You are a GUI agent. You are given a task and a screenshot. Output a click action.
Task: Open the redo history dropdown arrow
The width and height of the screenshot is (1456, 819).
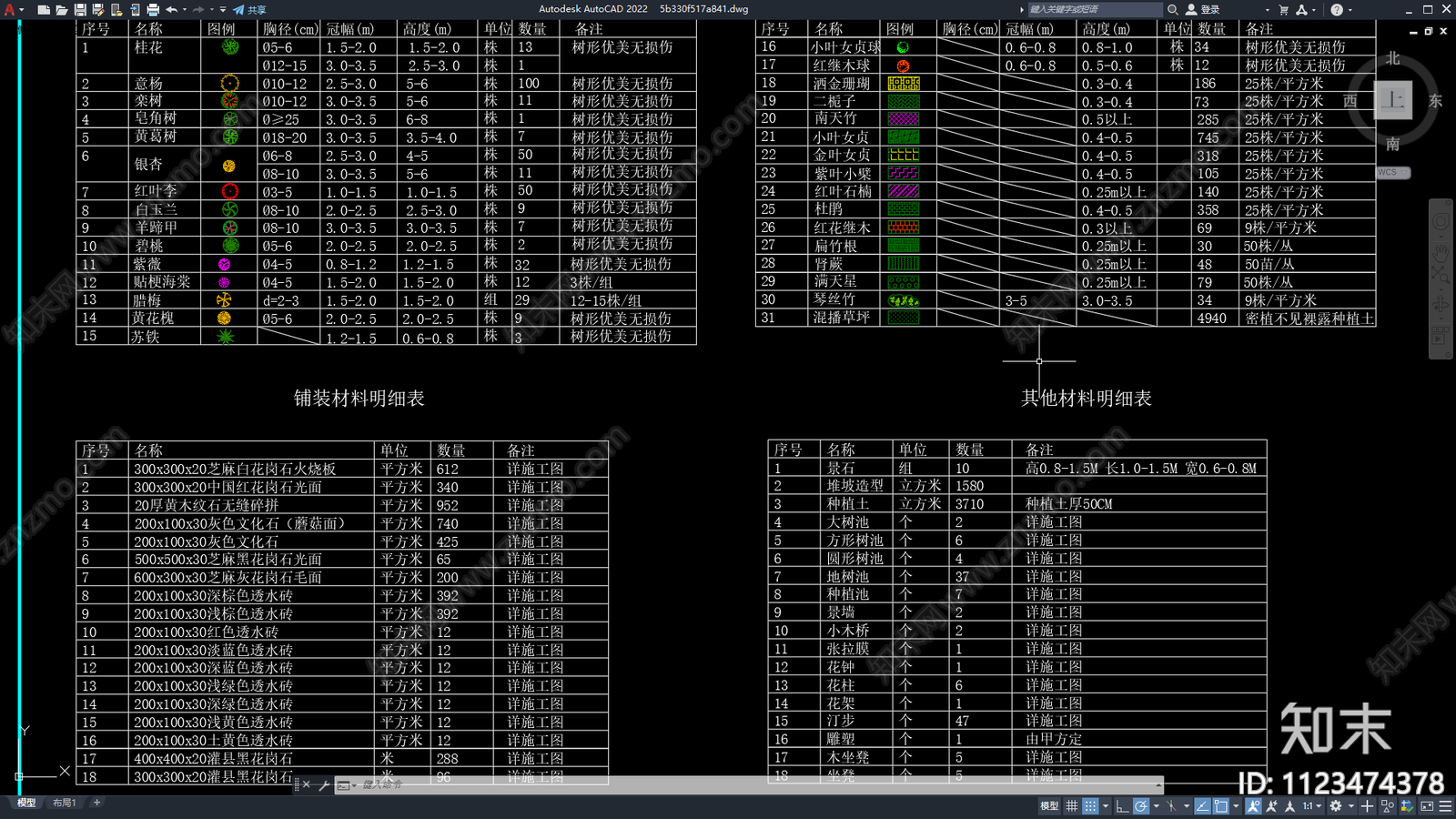211,9
